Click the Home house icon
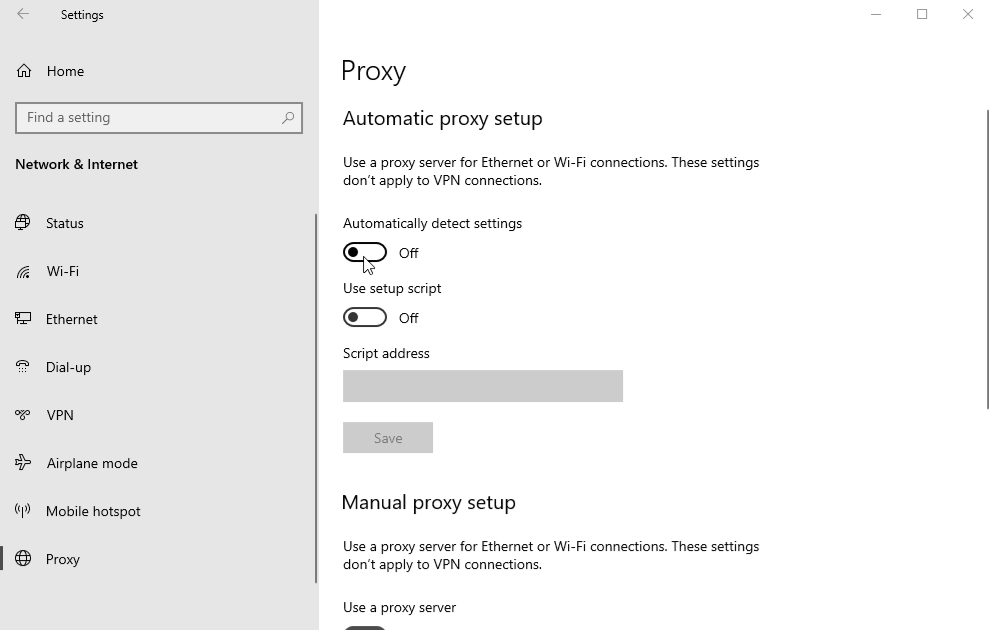The image size is (989, 630). pos(24,71)
